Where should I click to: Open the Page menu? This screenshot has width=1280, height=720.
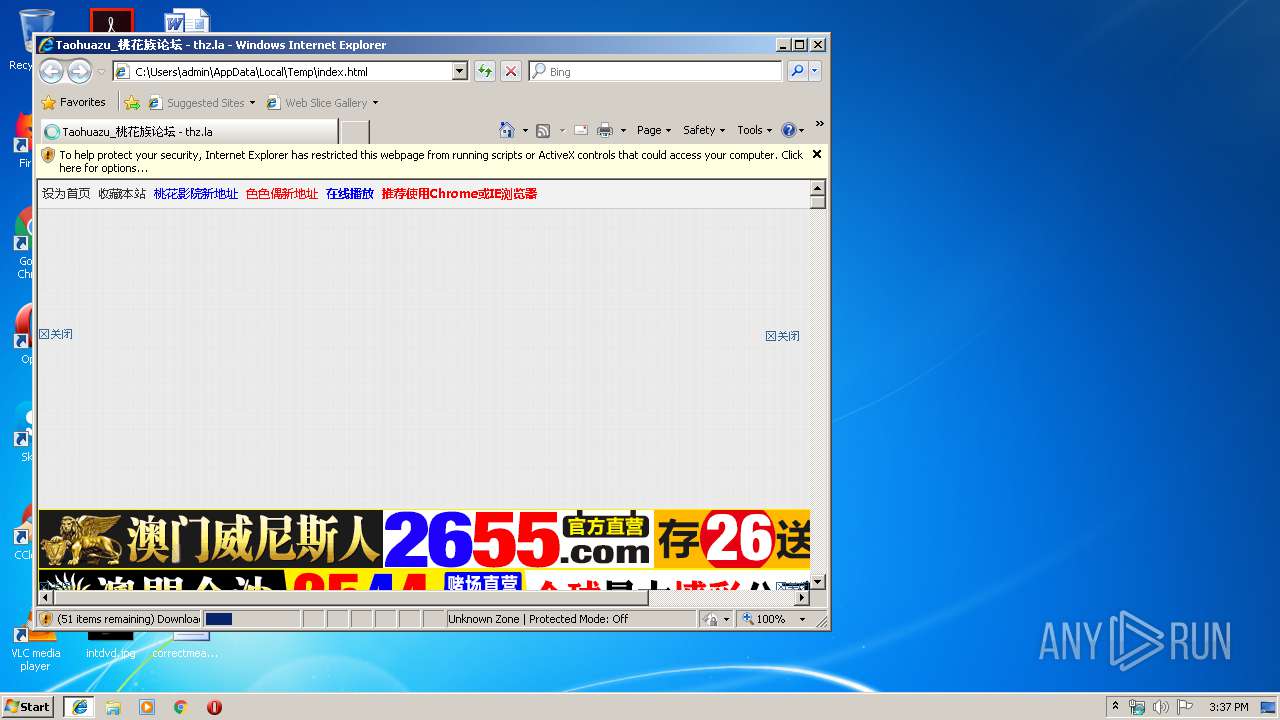pyautogui.click(x=654, y=130)
